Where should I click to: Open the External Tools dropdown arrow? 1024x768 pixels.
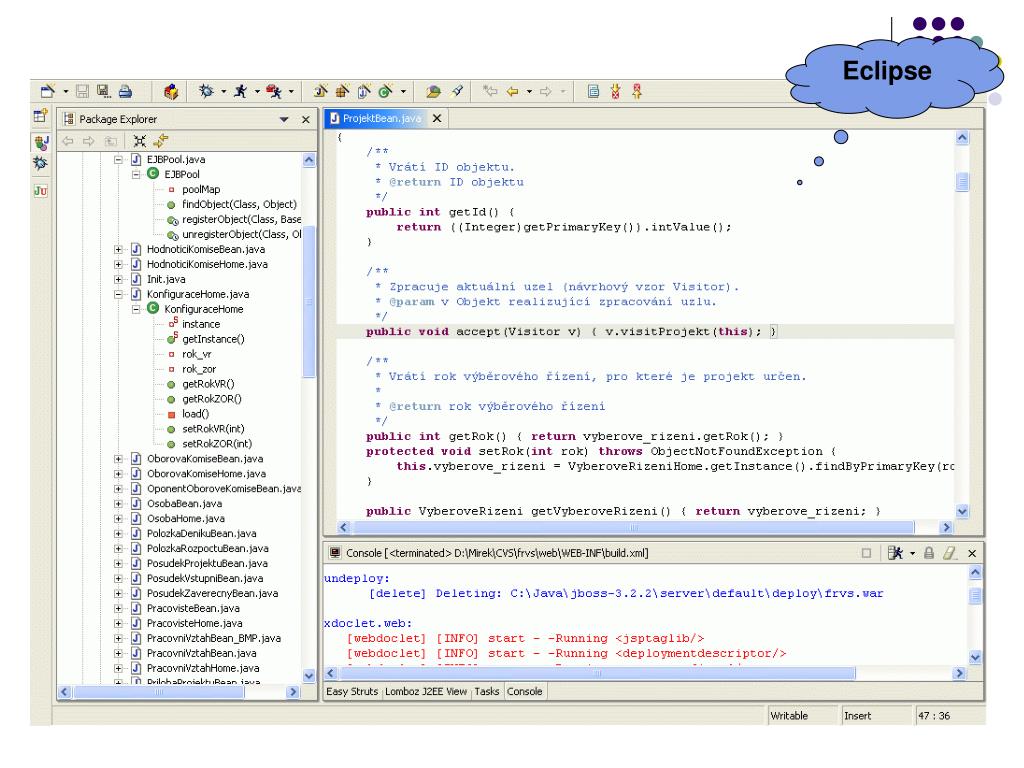pyautogui.click(x=291, y=91)
